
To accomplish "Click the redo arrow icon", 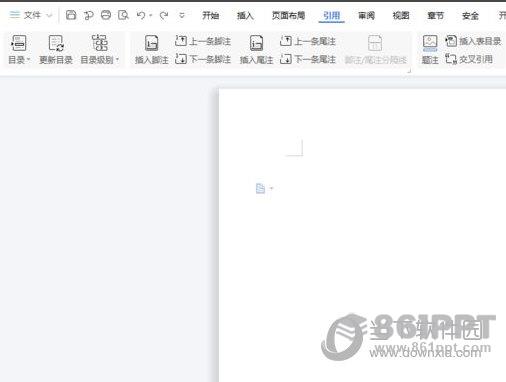I will [164, 15].
